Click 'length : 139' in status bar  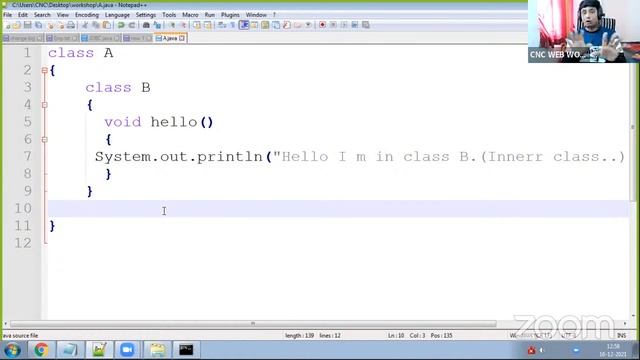[299, 336]
